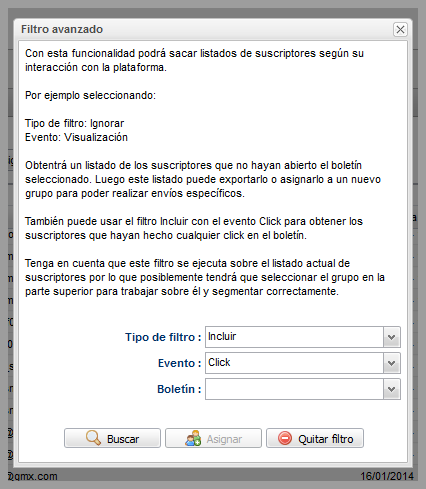Click the text 'Tipo de filtro: Ignorar'
426x489 pixels.
75,123
